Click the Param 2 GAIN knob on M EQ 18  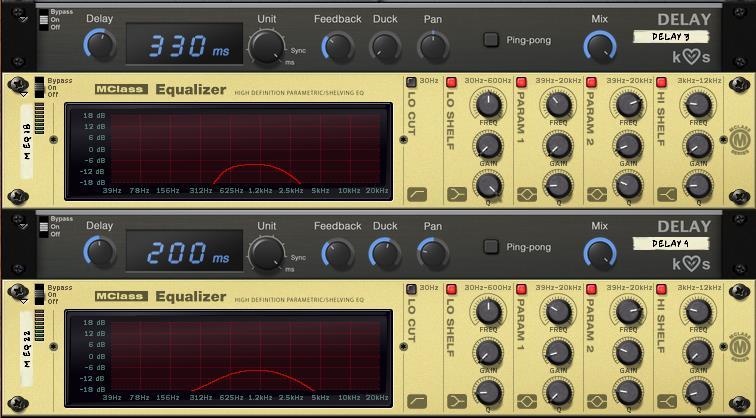628,145
